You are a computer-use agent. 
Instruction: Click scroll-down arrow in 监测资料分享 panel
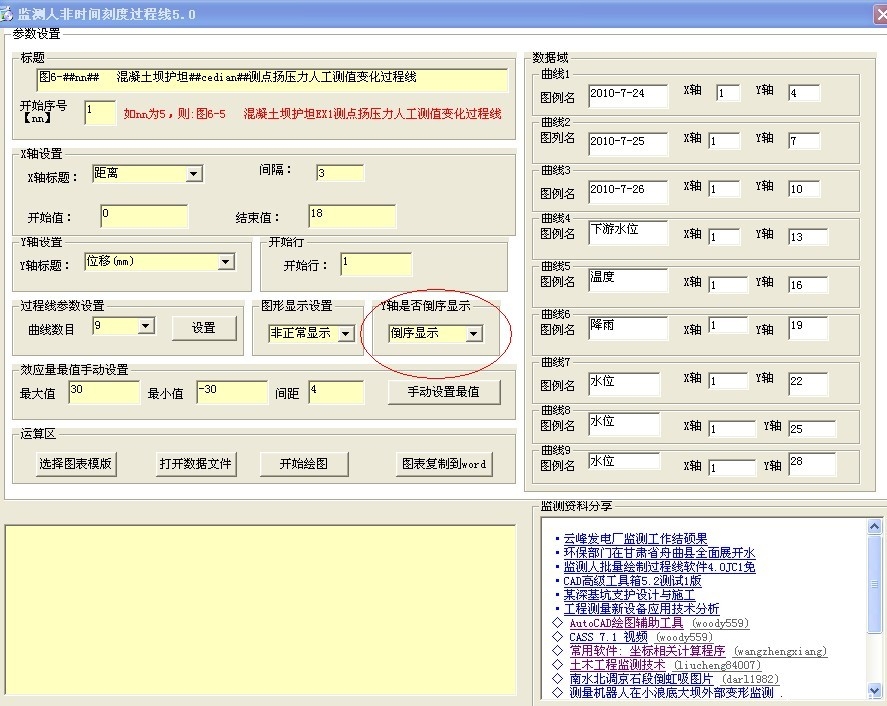pos(874,691)
